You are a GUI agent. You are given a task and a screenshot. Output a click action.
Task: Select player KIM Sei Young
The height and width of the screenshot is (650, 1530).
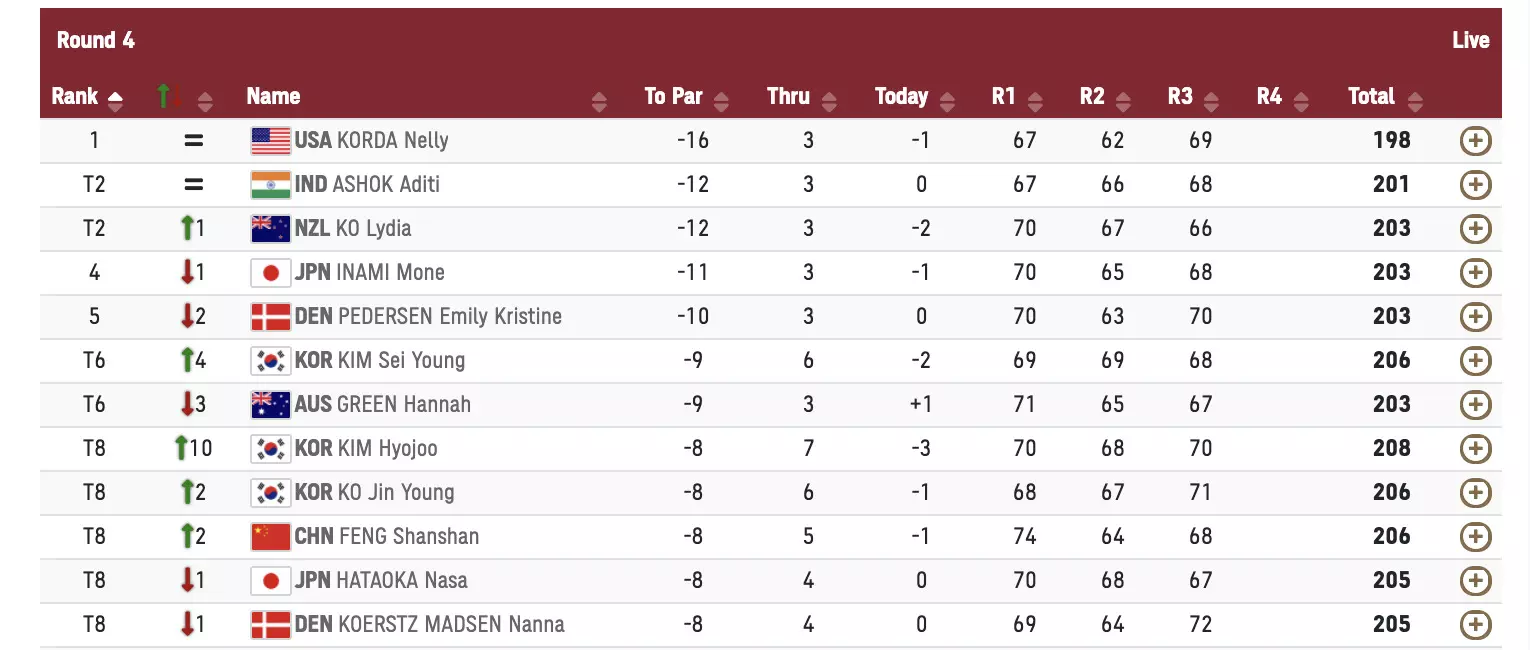point(400,361)
